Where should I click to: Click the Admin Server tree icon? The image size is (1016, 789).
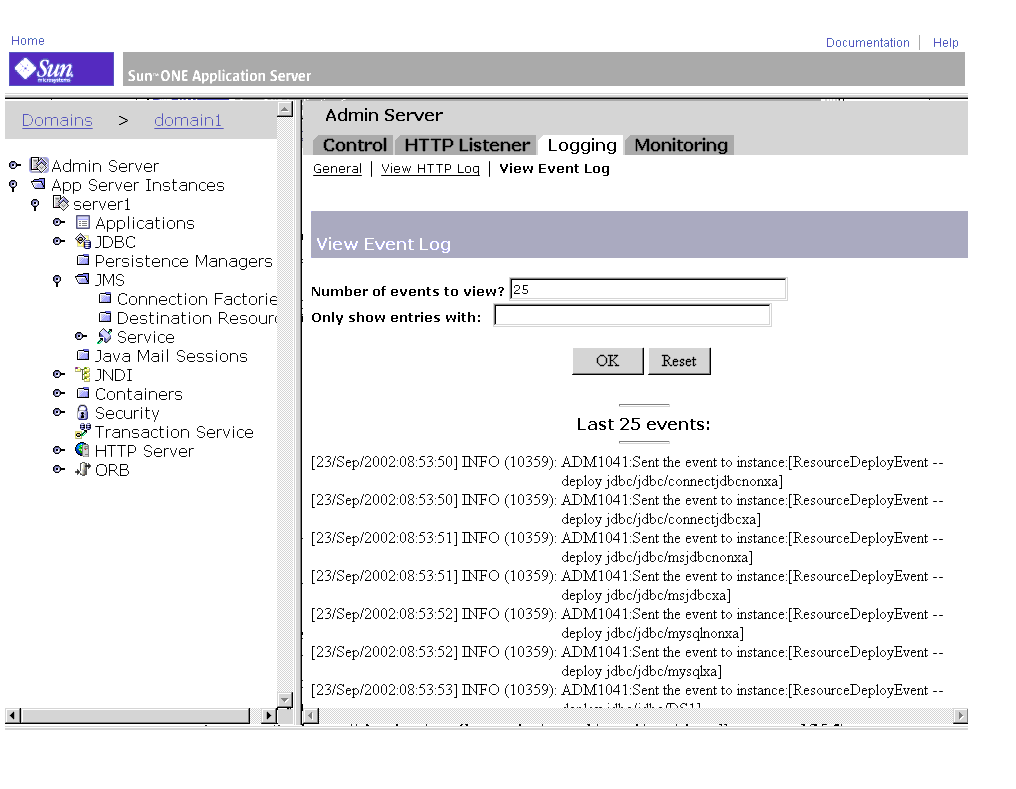(39, 165)
